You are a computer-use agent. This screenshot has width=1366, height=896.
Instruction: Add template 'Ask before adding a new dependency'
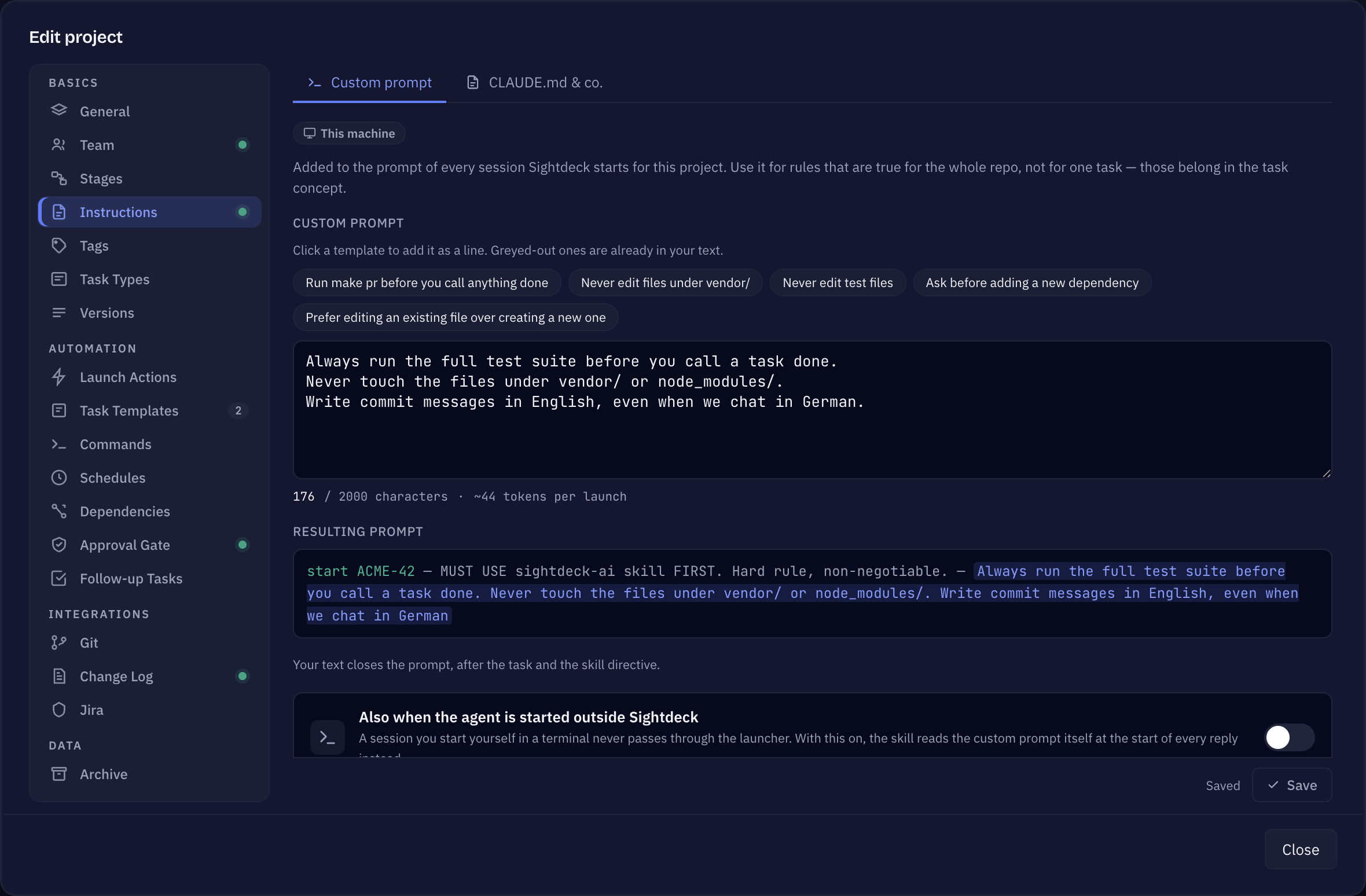[1032, 282]
